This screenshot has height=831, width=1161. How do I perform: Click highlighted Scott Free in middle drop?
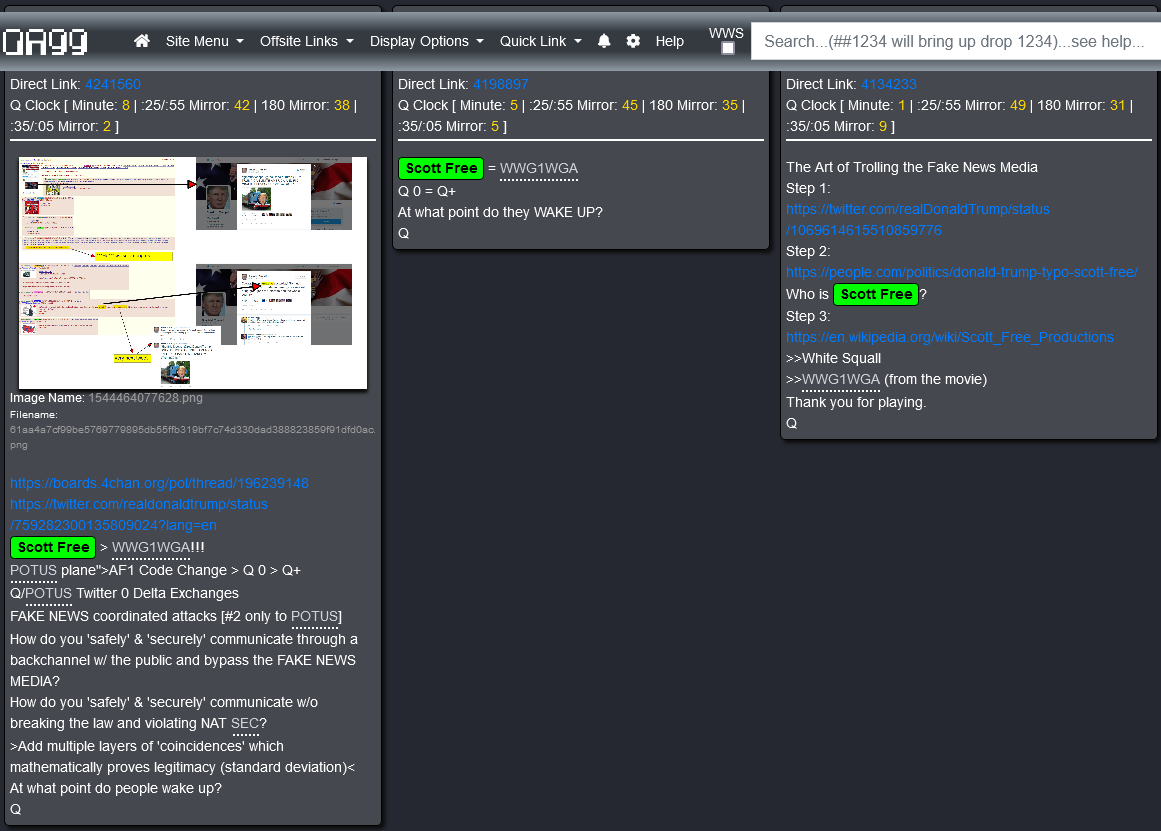click(x=441, y=169)
